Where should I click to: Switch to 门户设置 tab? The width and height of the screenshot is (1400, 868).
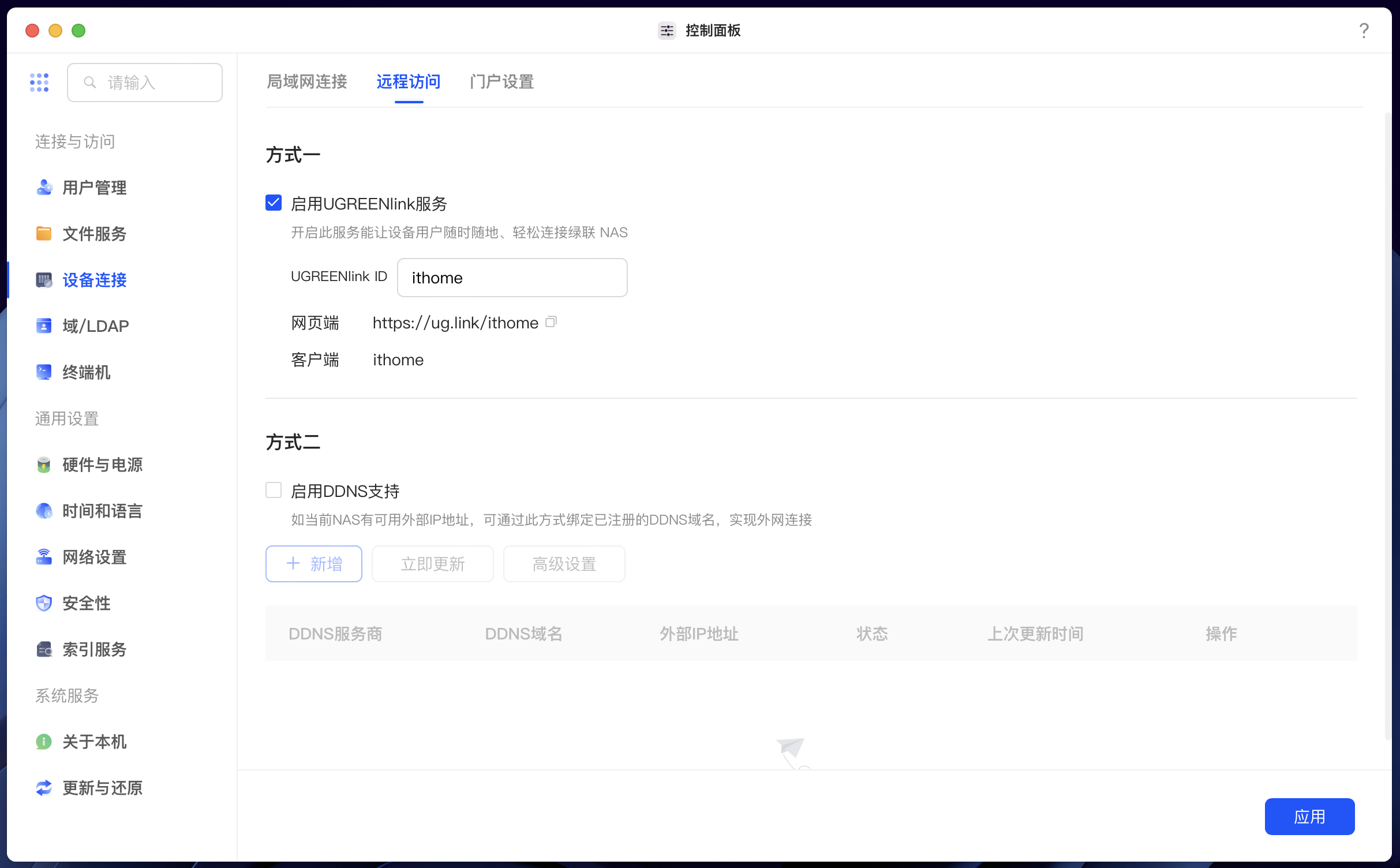point(501,82)
